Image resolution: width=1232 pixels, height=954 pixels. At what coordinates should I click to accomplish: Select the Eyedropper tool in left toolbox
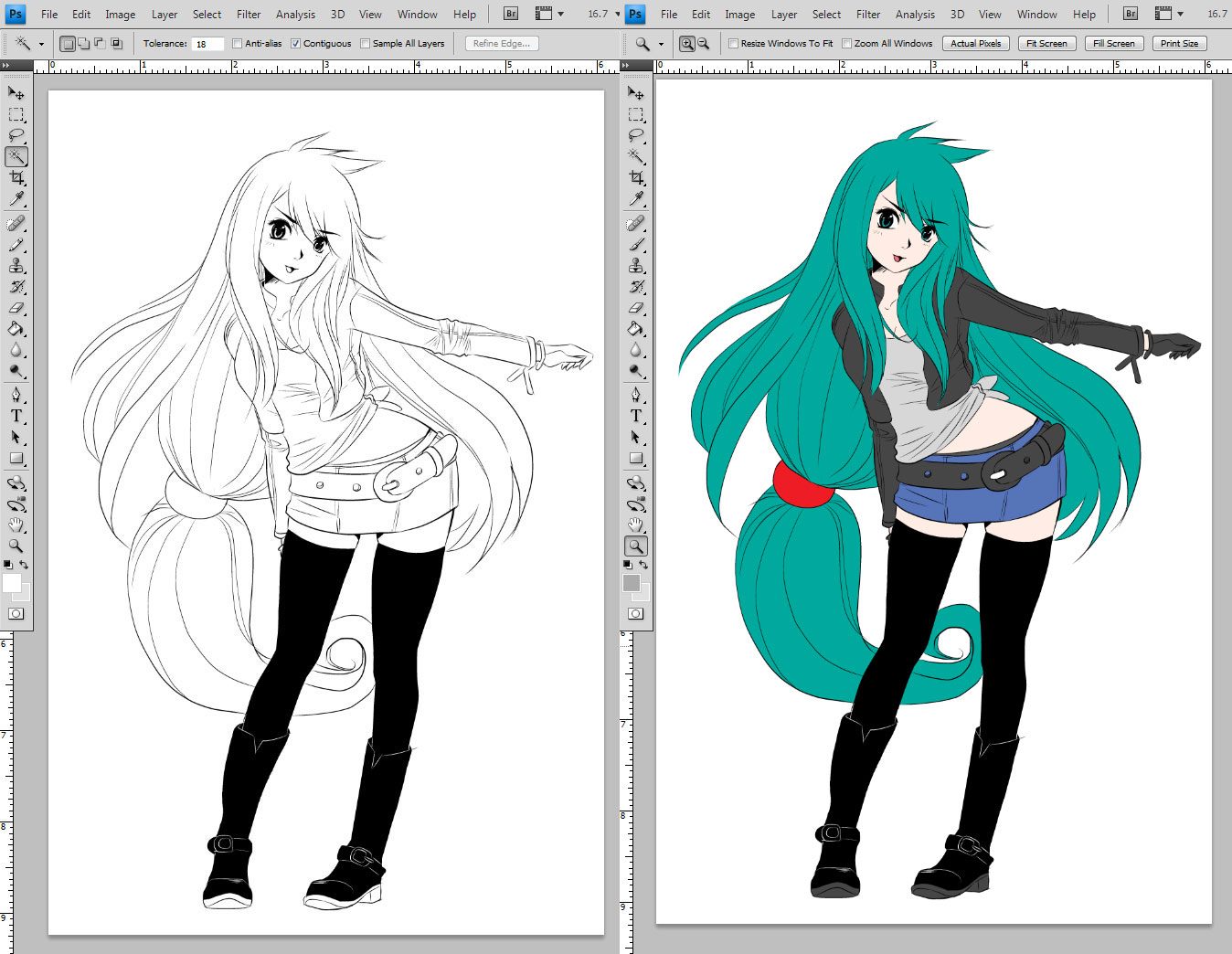coord(16,199)
